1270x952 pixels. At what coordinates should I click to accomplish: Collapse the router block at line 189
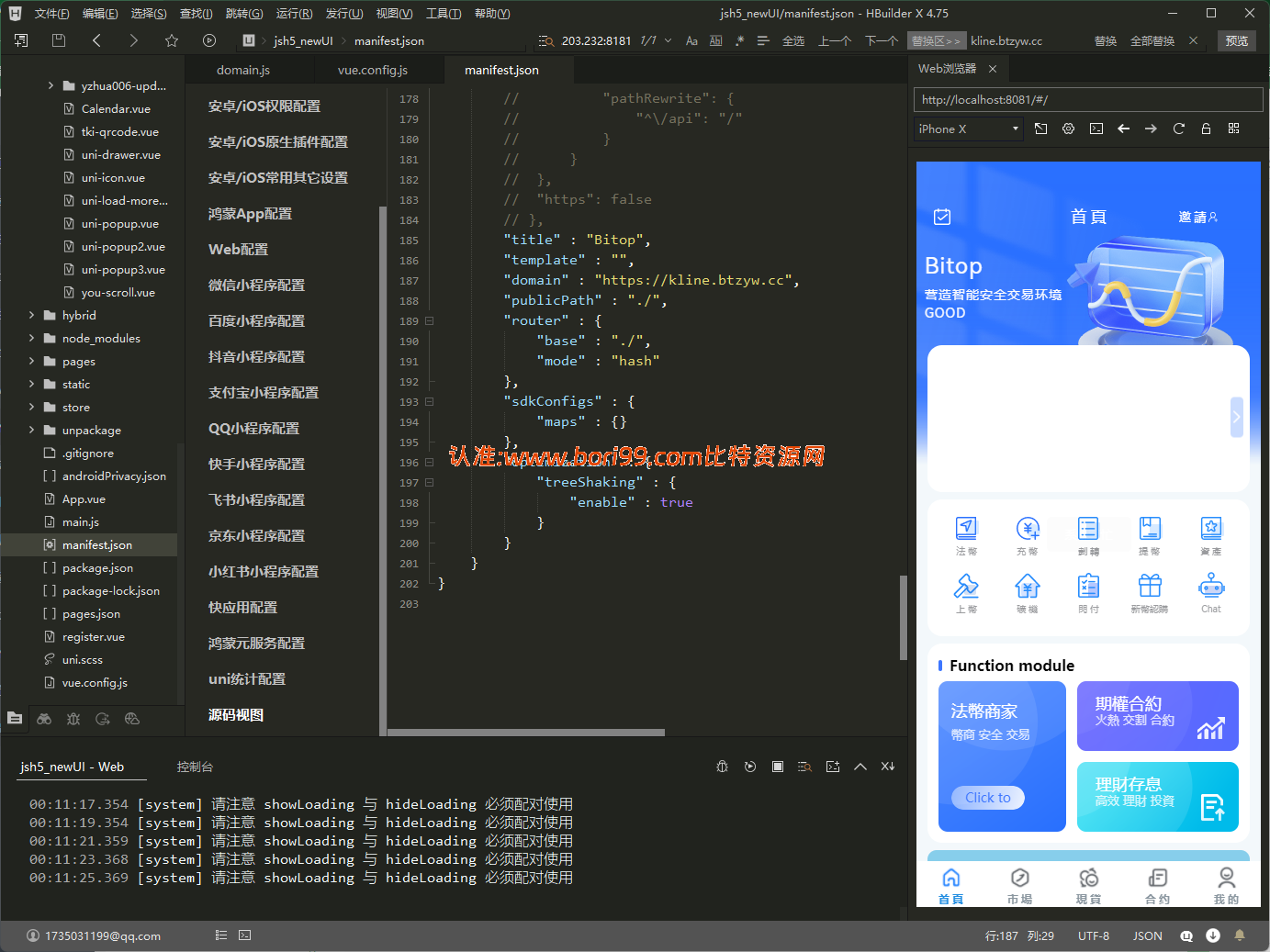point(429,321)
